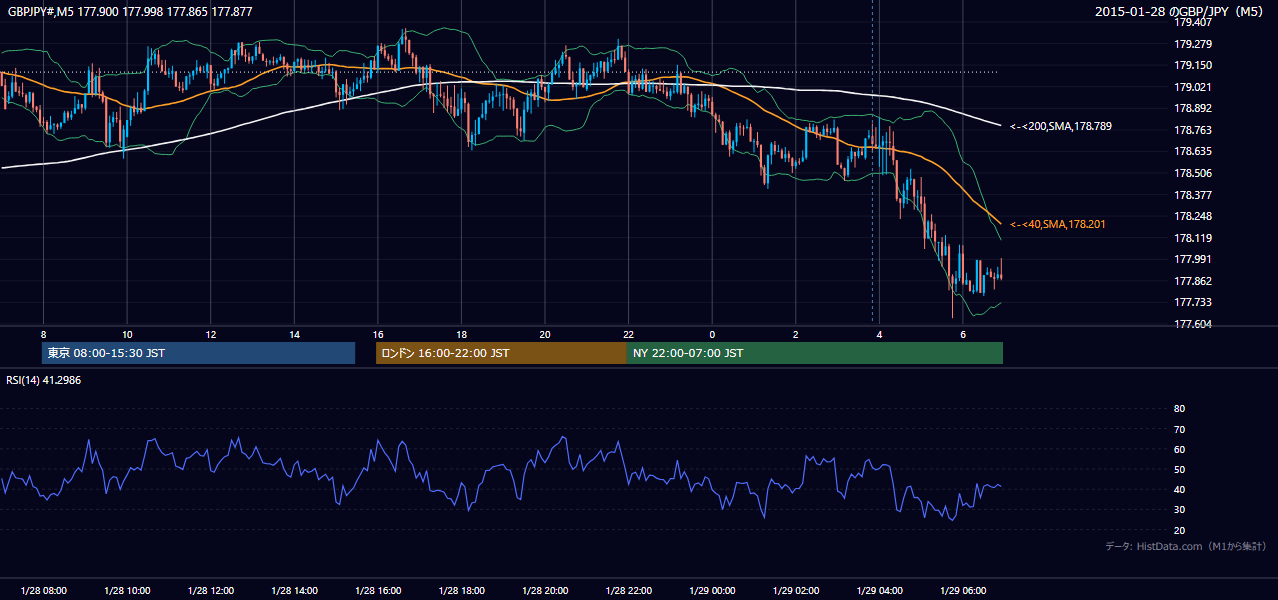Click the bottom time label 1/28 14:00
The image size is (1278, 600).
(294, 591)
